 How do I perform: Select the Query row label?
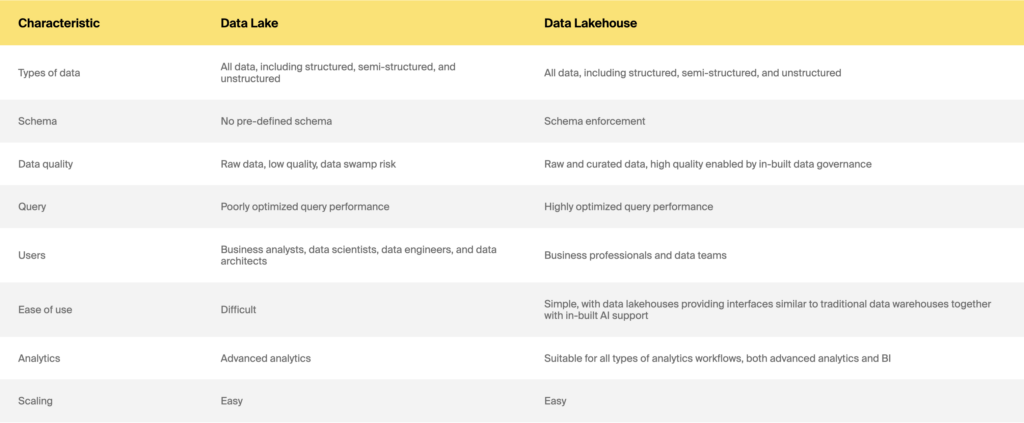tap(32, 206)
